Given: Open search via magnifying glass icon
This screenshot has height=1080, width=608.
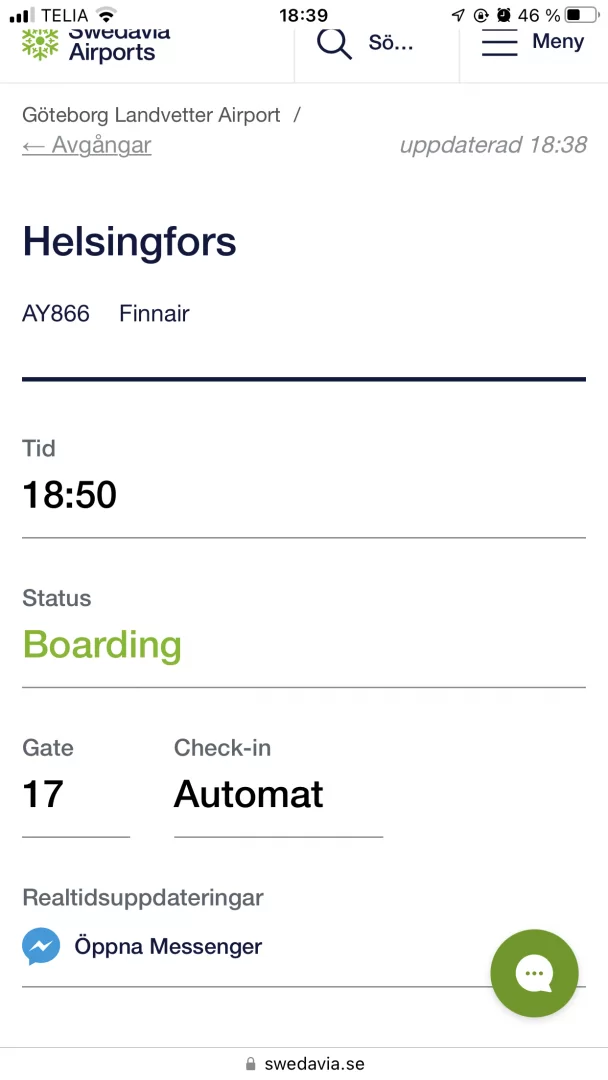Looking at the screenshot, I should point(334,43).
